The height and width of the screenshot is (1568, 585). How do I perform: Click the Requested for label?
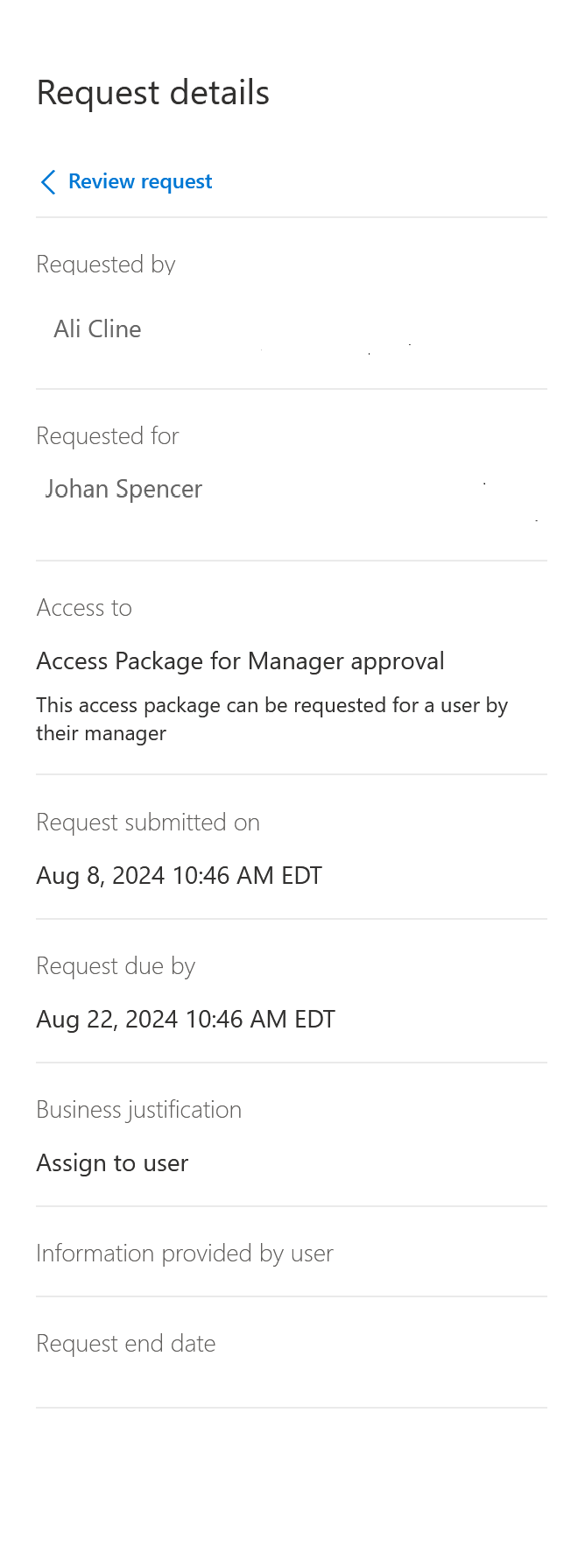tap(108, 436)
